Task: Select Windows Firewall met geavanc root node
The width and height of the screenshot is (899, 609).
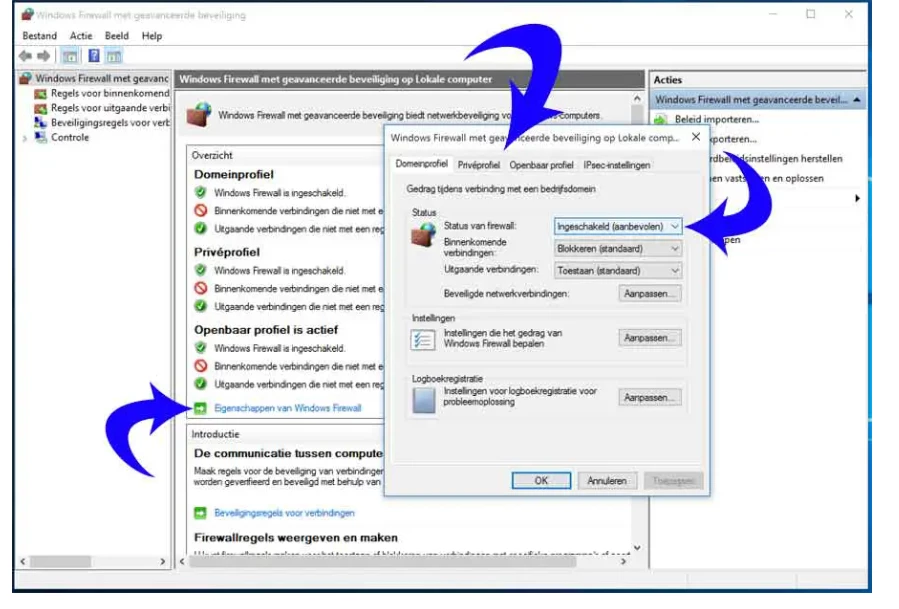Action: point(95,78)
